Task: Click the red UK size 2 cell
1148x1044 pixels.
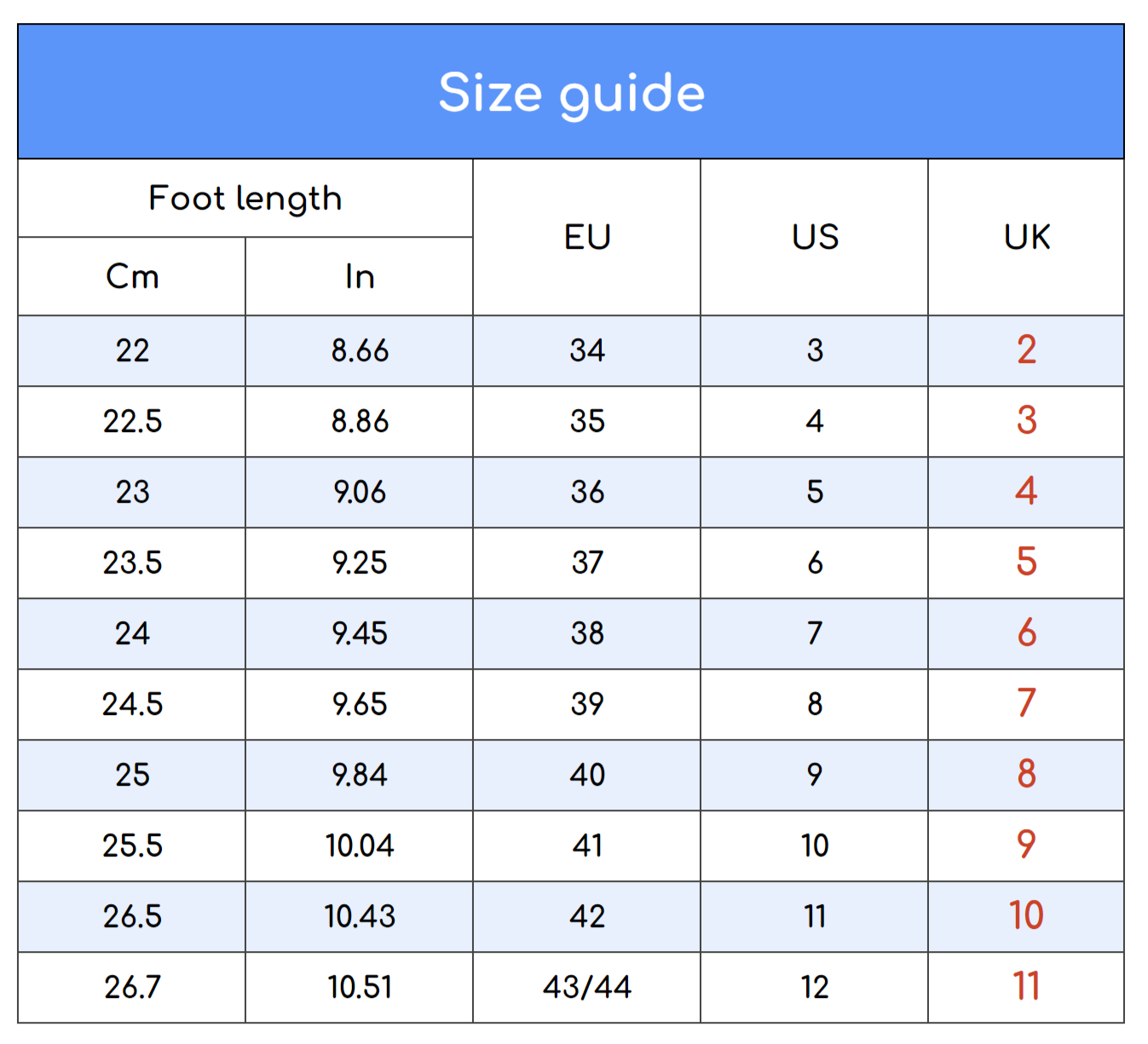Action: 1026,351
